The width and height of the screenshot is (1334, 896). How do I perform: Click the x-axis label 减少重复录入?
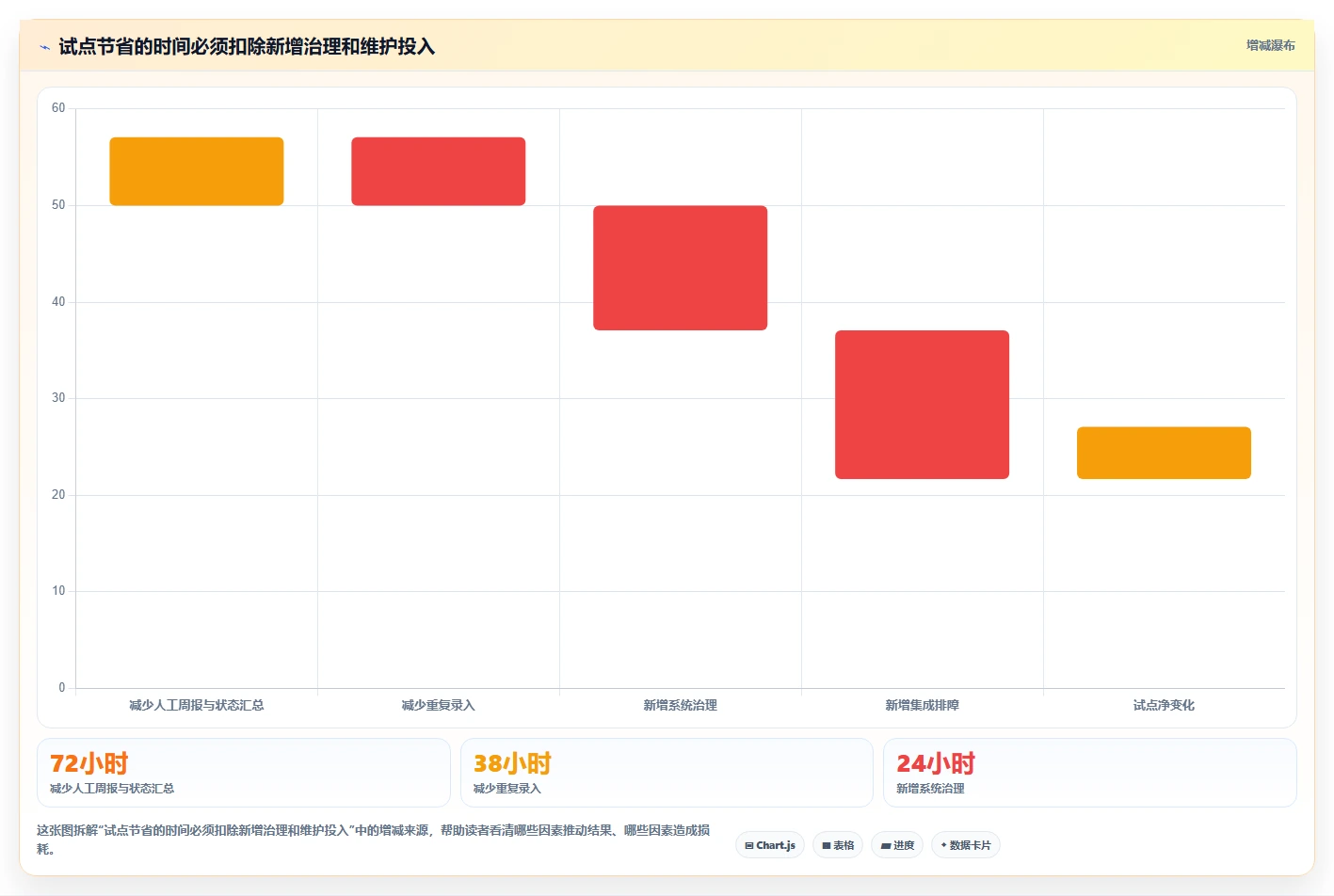point(439,705)
